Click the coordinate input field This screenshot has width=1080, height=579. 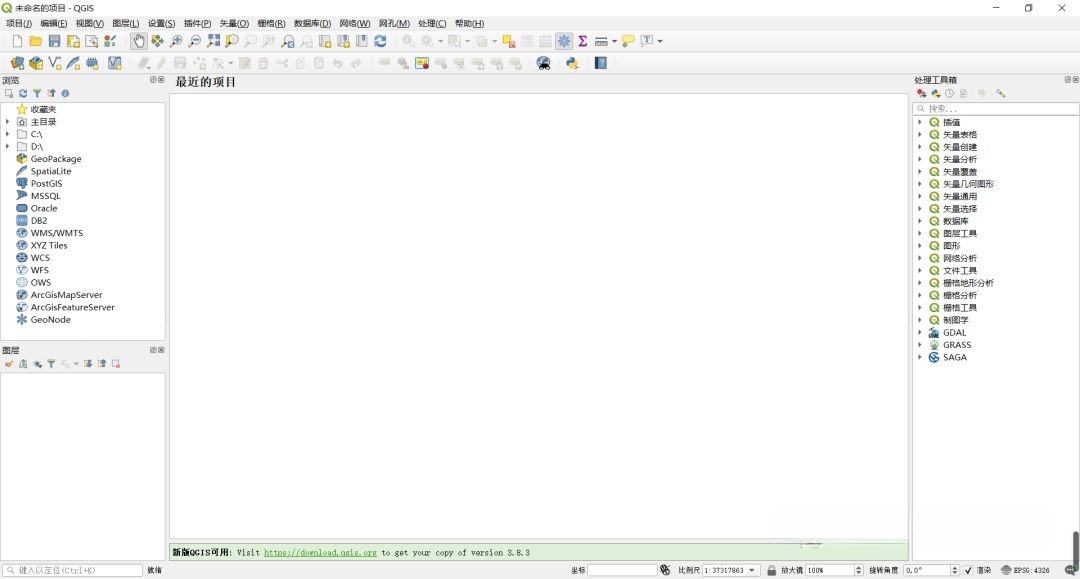click(622, 570)
